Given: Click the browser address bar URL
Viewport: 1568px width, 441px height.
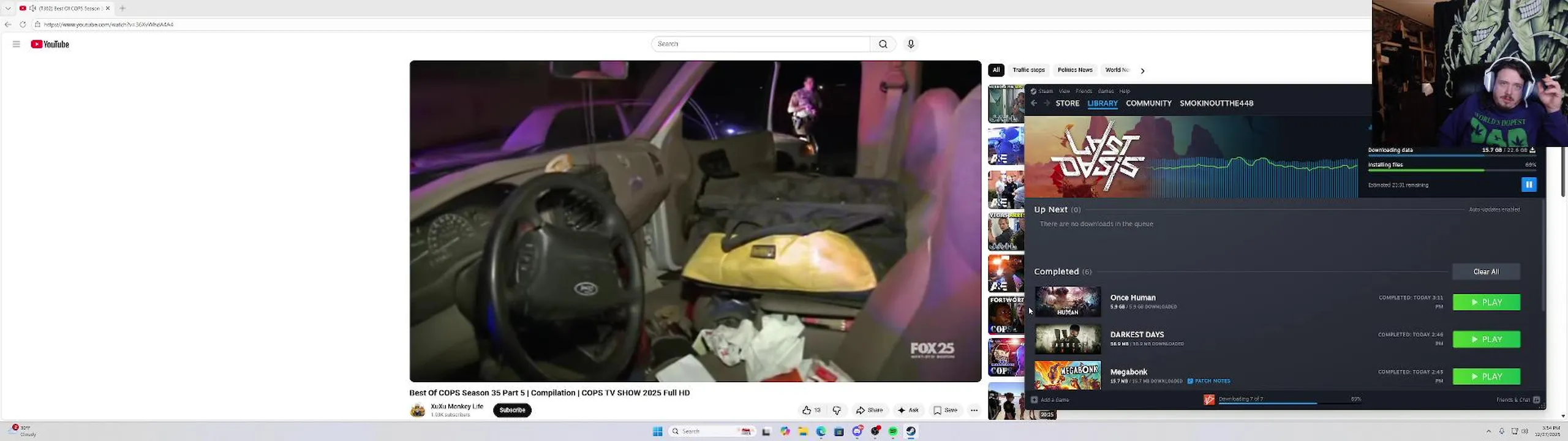Looking at the screenshot, I should point(108,24).
